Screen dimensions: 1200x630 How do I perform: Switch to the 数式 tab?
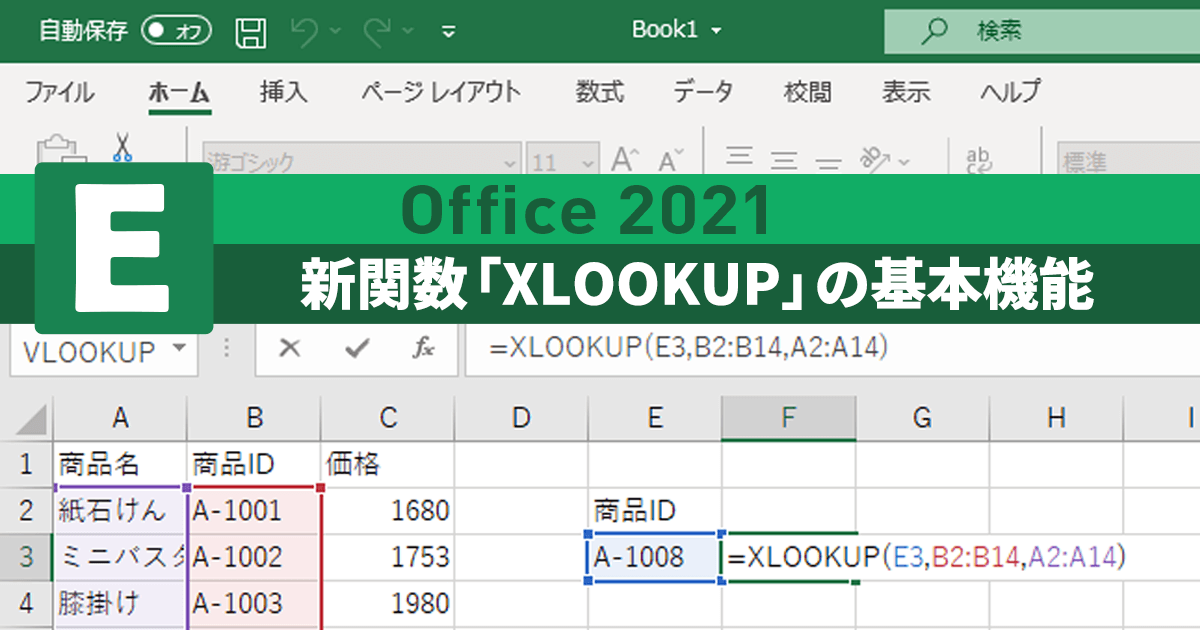(x=600, y=92)
